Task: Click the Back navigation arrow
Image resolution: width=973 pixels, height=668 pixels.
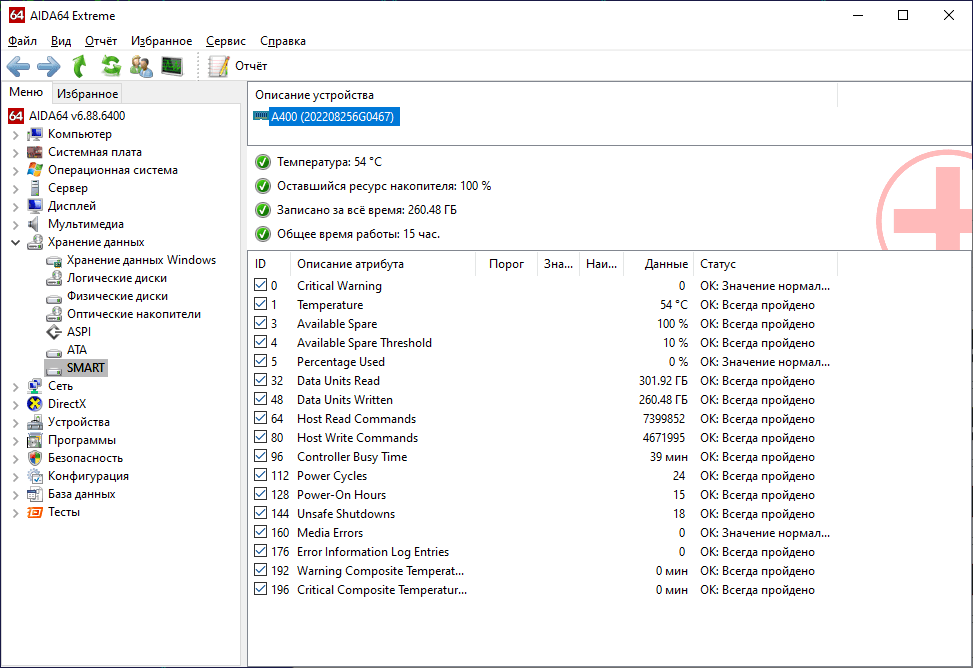Action: pyautogui.click(x=18, y=66)
